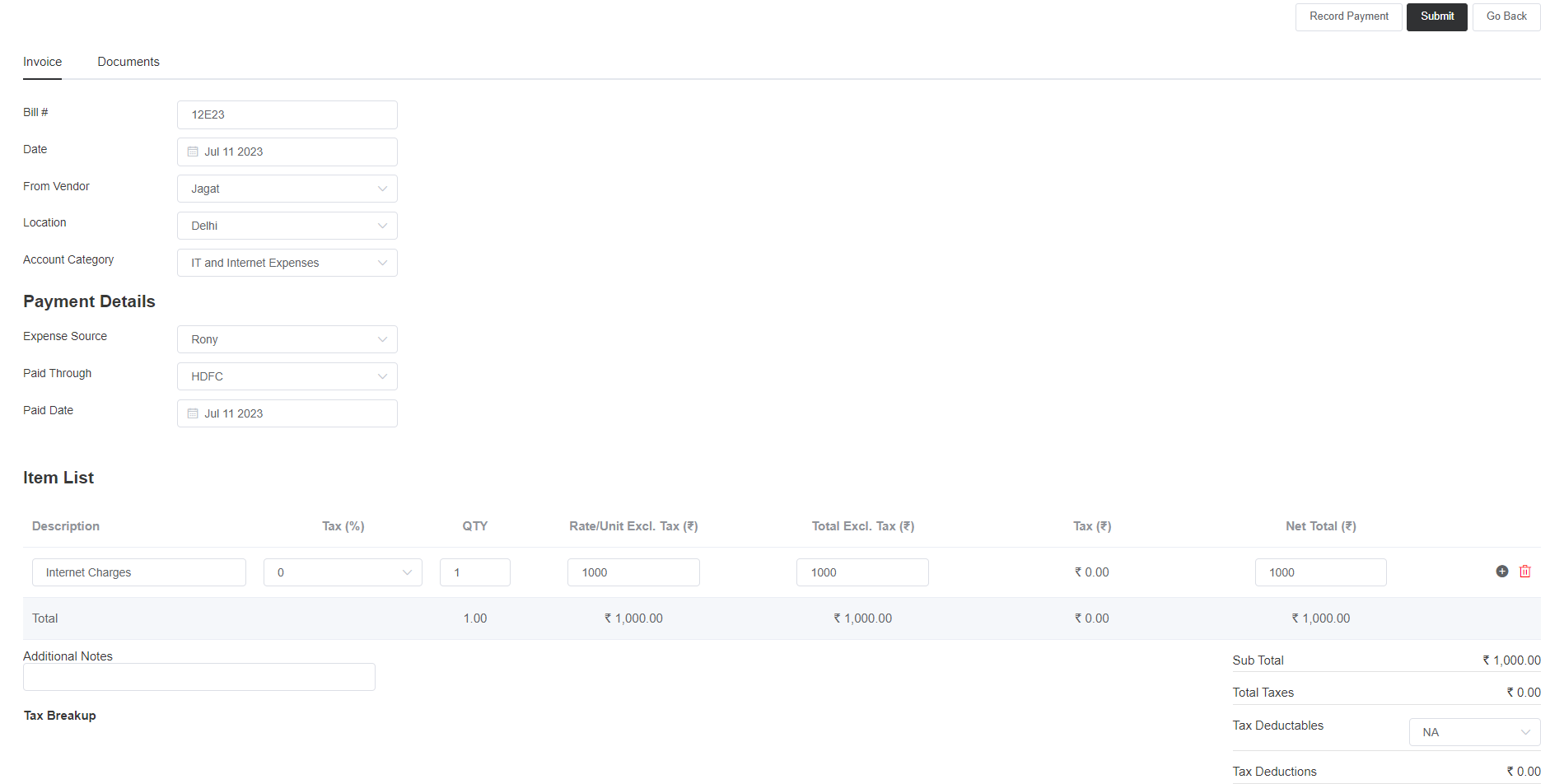Switch to the Documents tab
The image size is (1564, 784).
(128, 62)
